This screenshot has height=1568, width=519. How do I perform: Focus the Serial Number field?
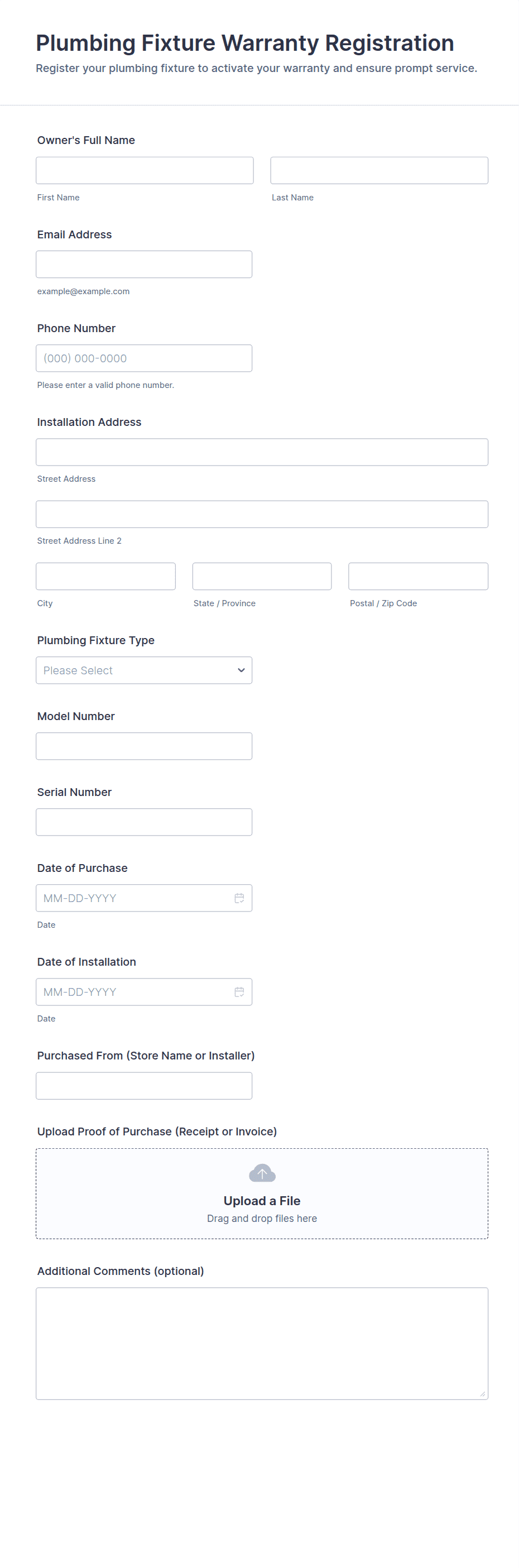[x=143, y=822]
